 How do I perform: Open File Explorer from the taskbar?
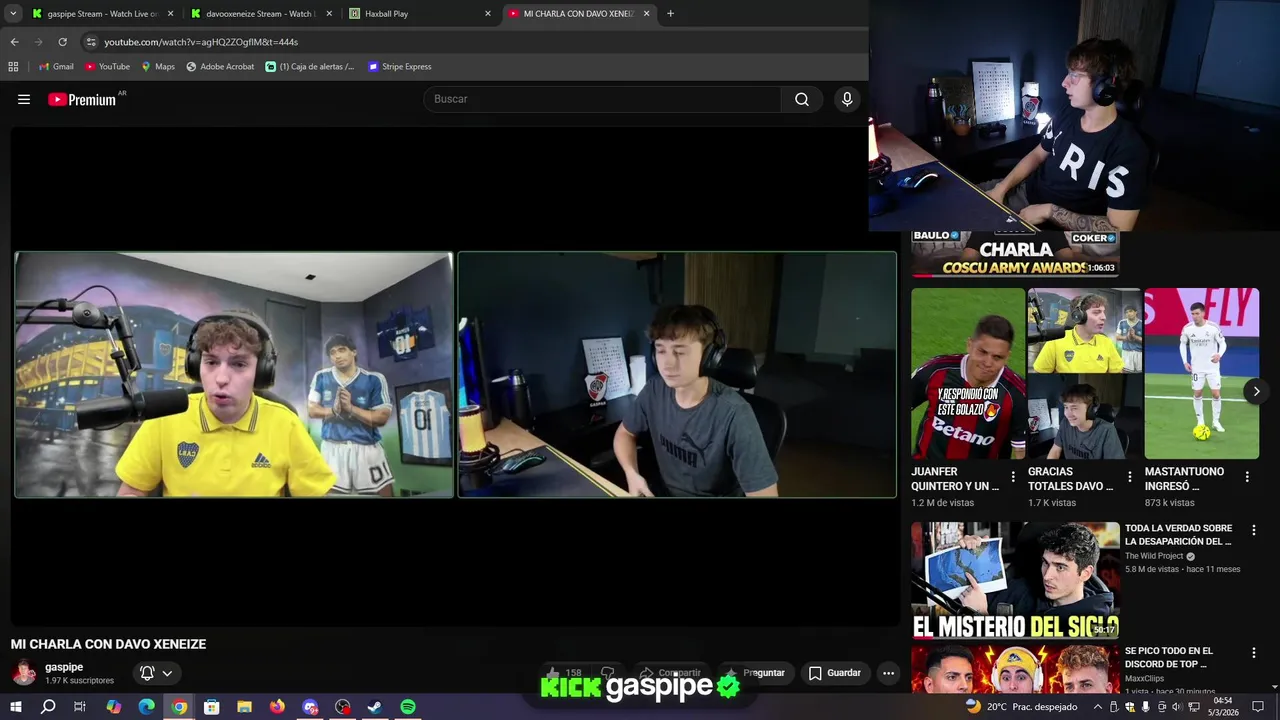(244, 707)
